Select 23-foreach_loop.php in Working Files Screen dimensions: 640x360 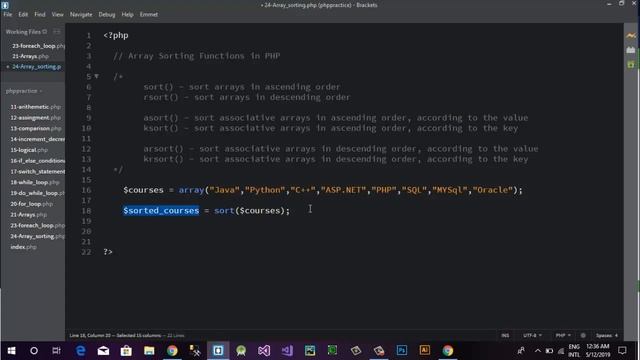tap(38, 46)
